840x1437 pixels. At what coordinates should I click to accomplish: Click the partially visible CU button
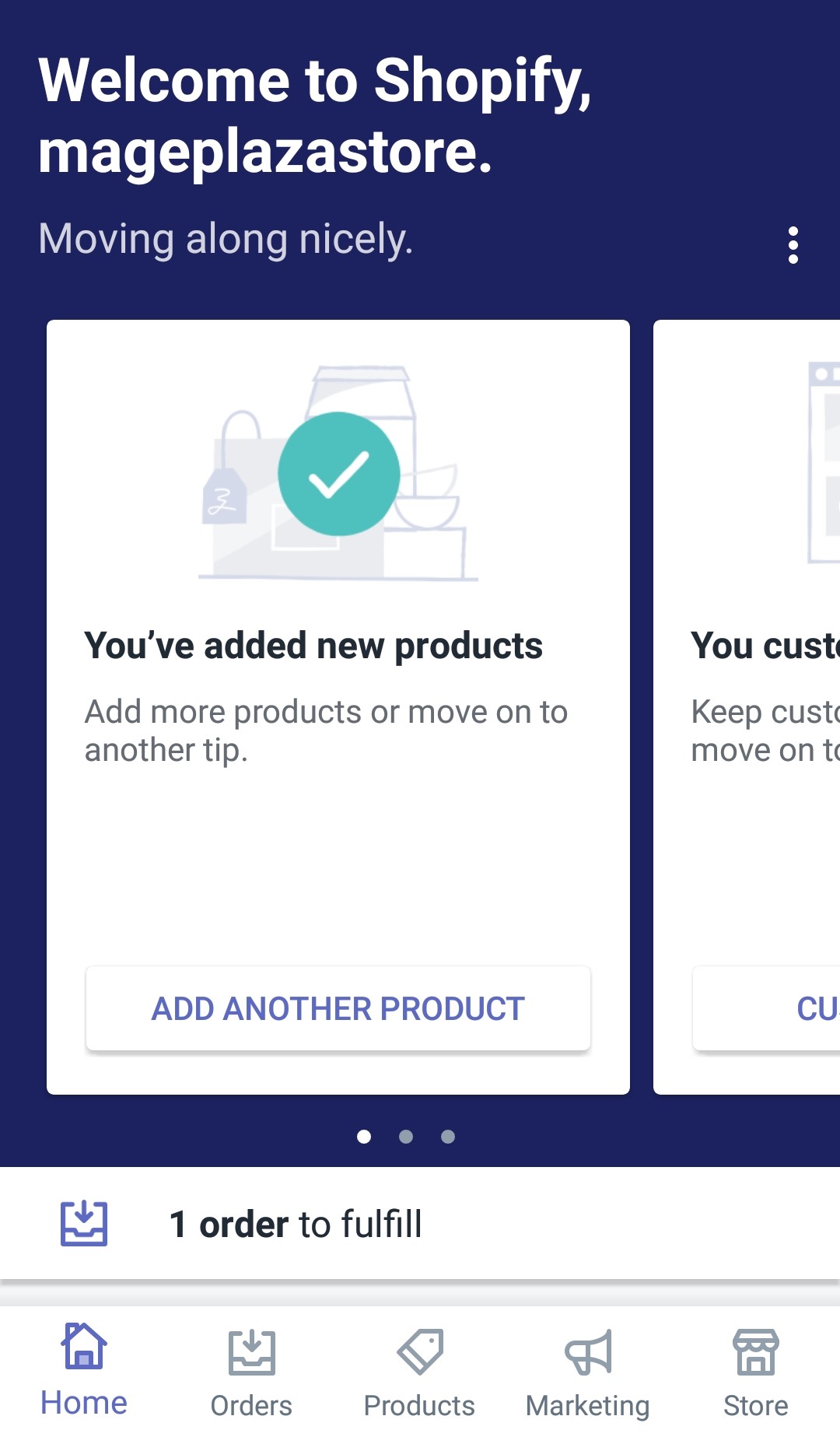[x=766, y=1008]
